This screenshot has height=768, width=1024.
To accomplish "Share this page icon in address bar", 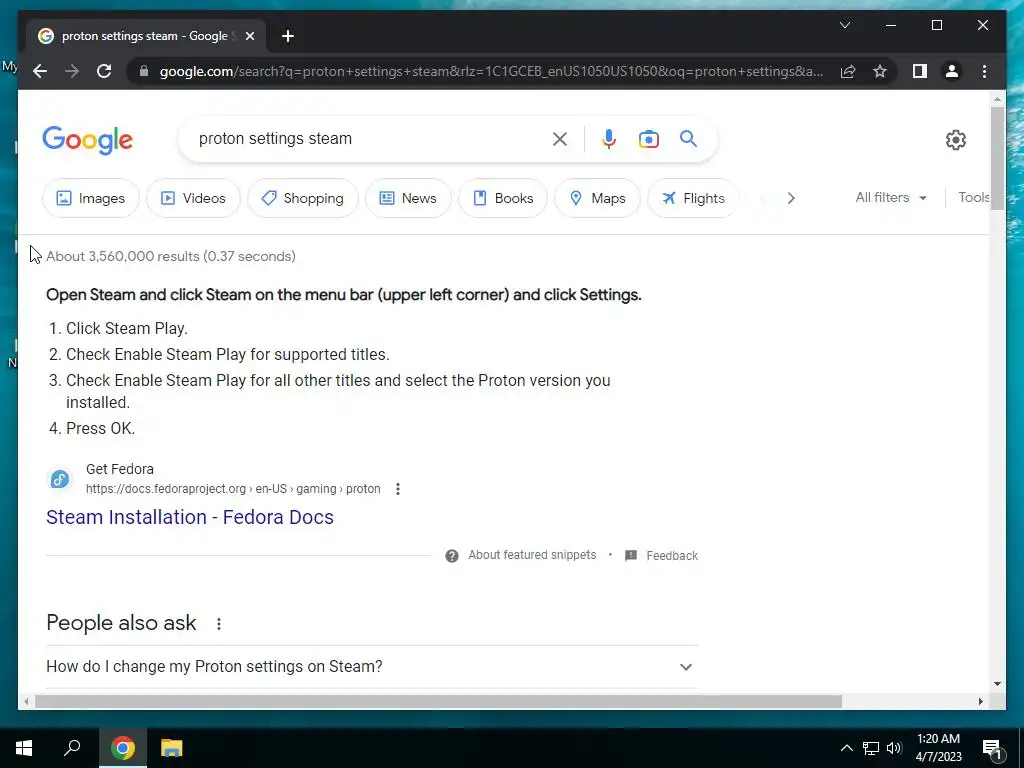I will 848,71.
